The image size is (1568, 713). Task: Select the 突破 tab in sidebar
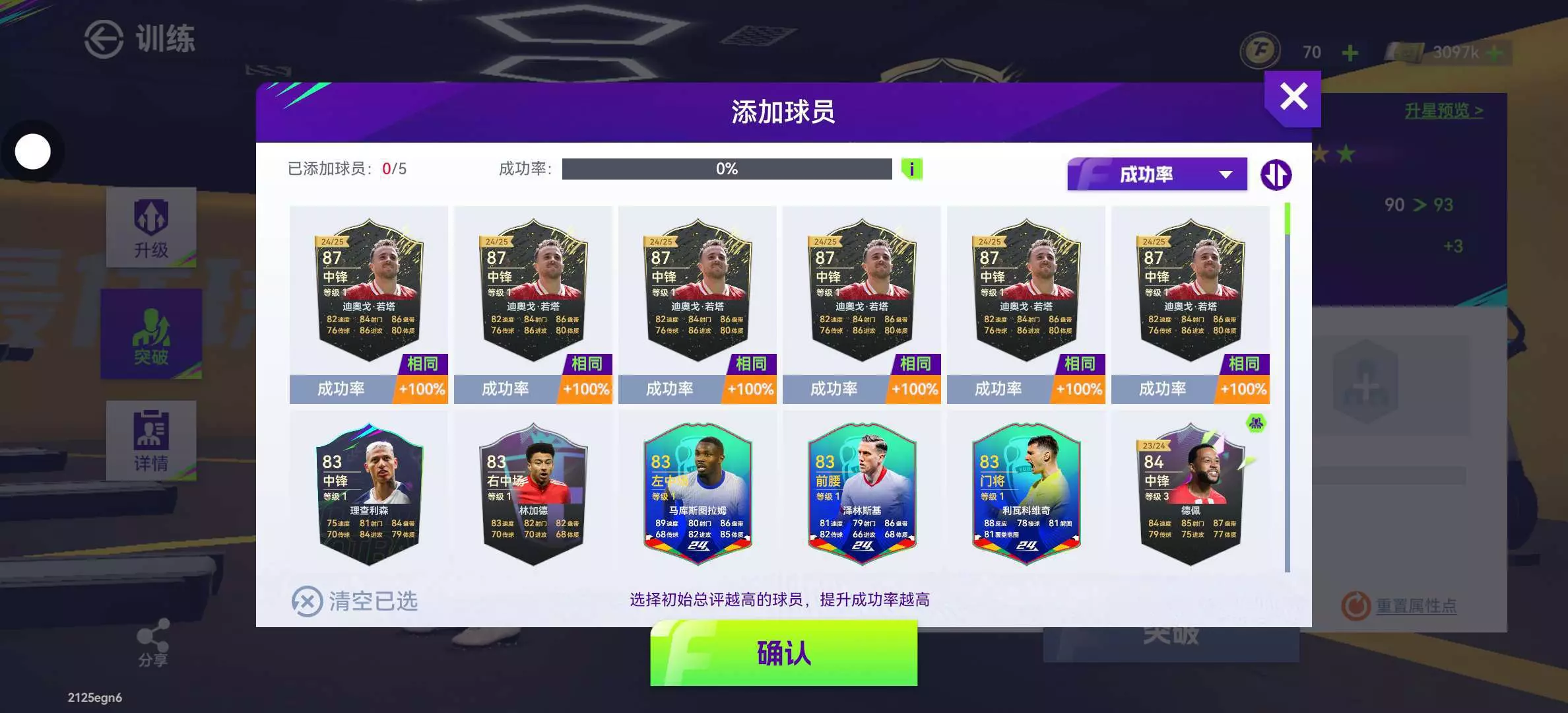[x=151, y=335]
